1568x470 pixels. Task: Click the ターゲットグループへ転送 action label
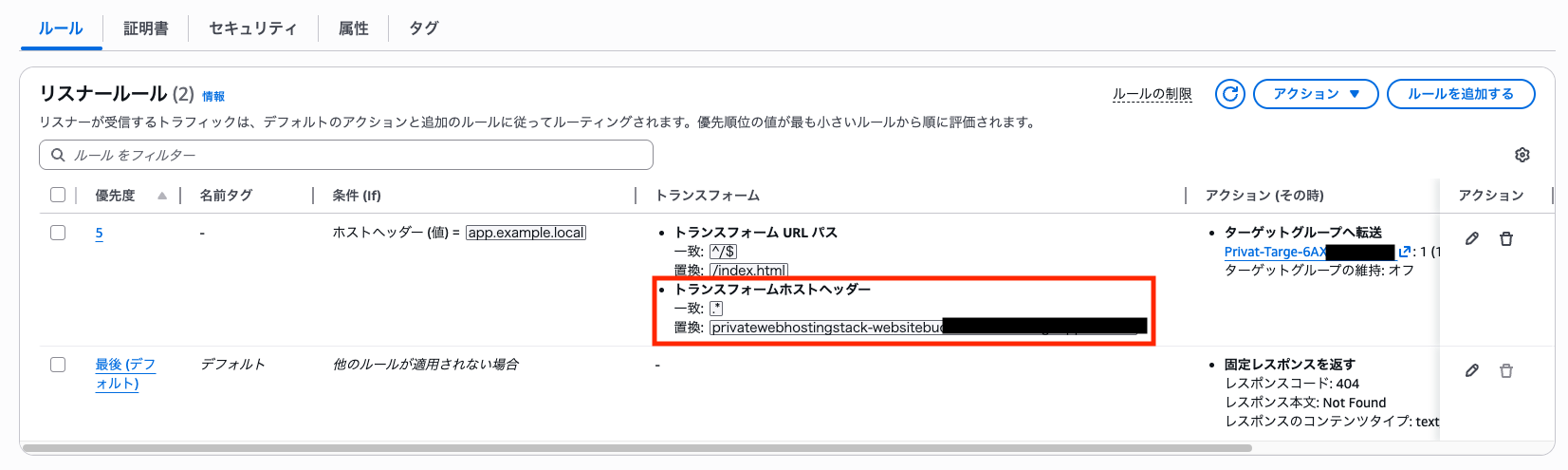[1303, 233]
